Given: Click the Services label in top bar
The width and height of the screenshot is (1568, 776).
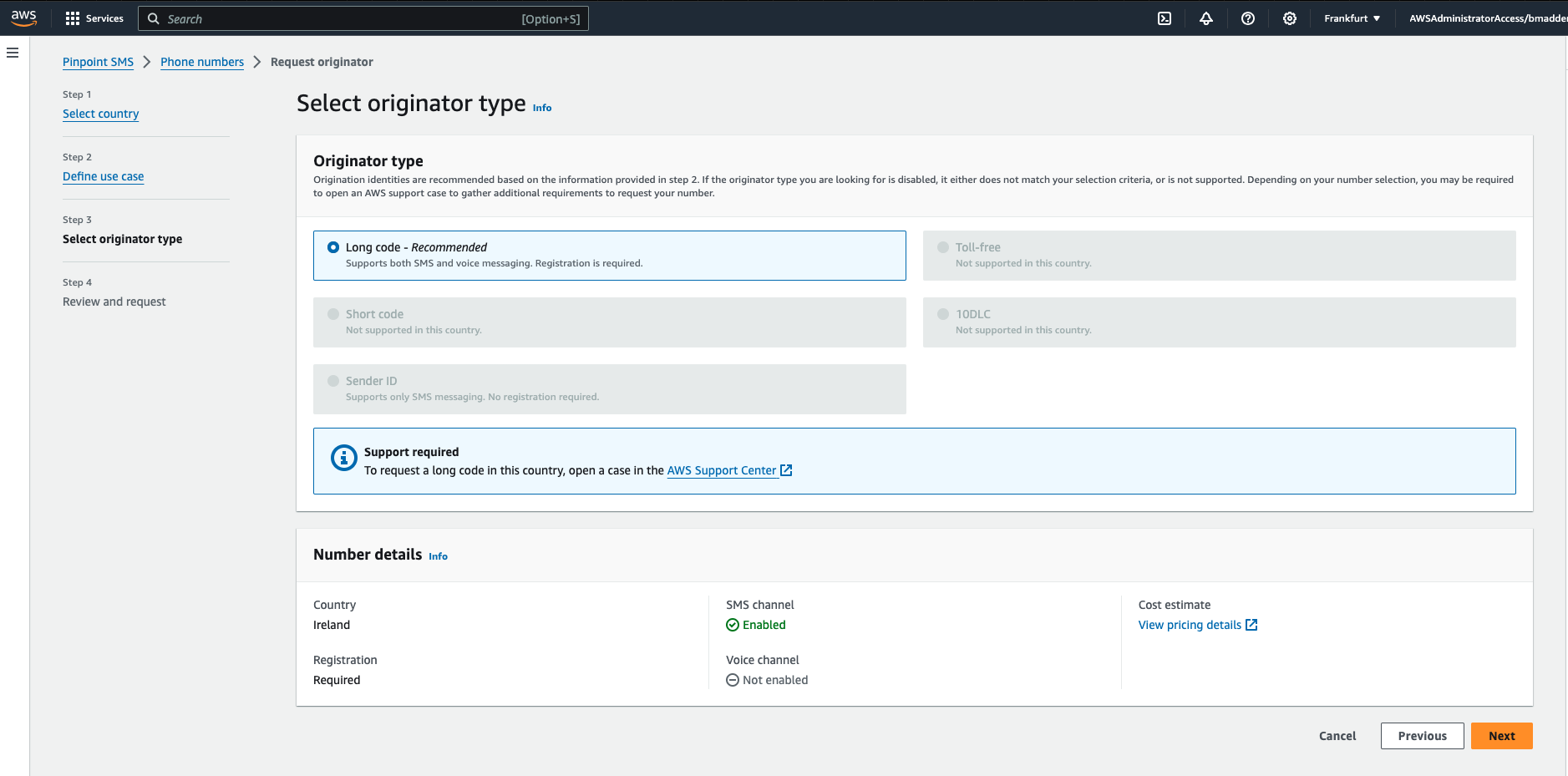Looking at the screenshot, I should click(104, 18).
